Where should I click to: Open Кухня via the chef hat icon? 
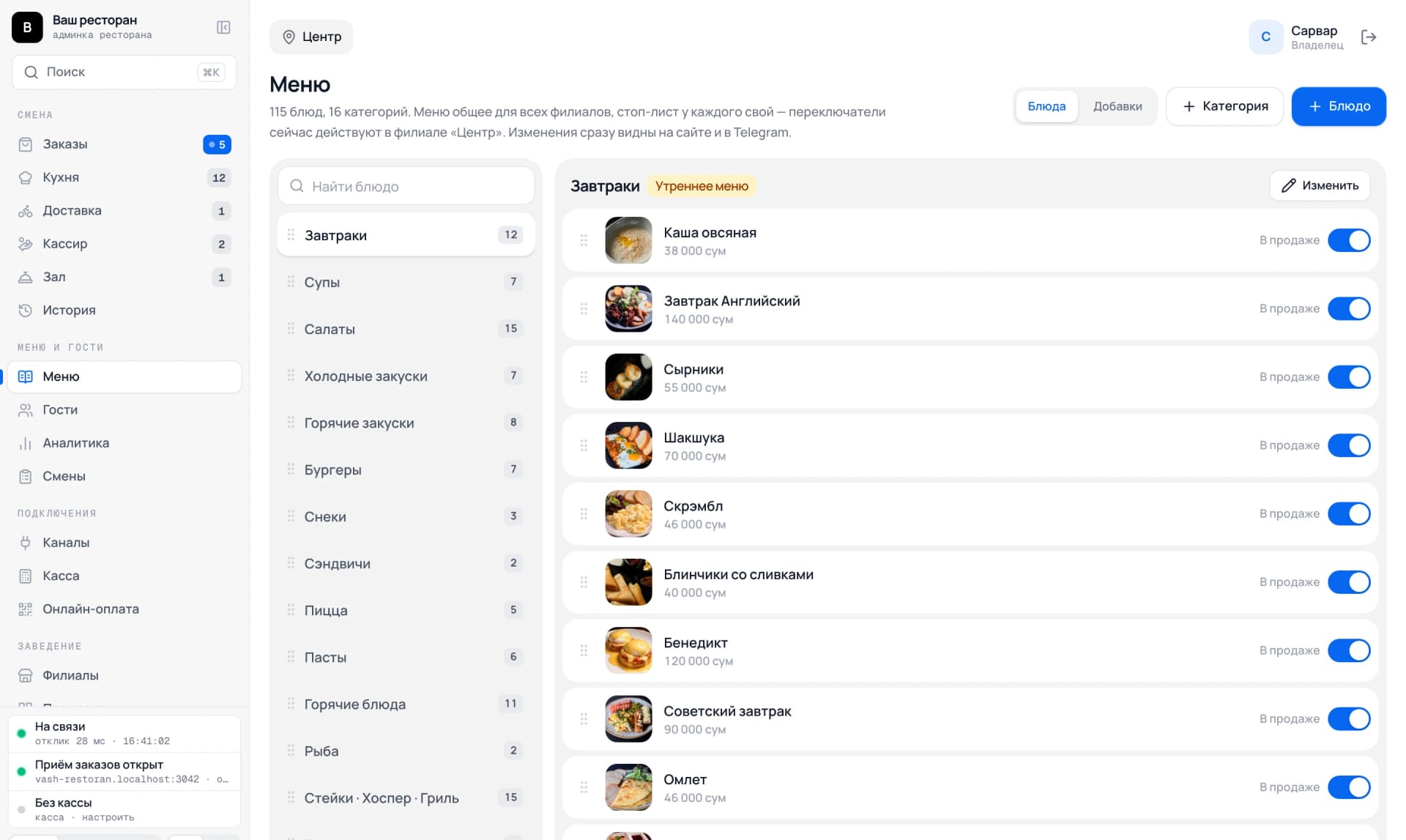coord(26,177)
